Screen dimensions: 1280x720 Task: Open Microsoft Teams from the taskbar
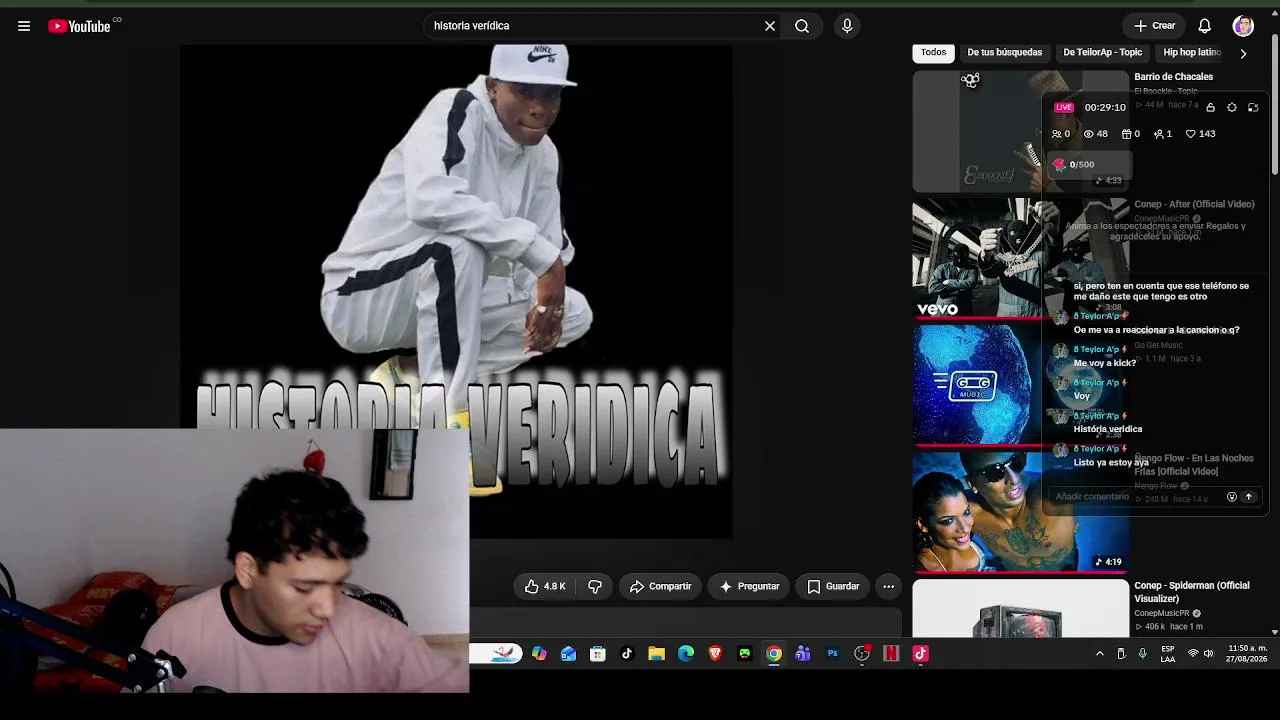pyautogui.click(x=803, y=654)
